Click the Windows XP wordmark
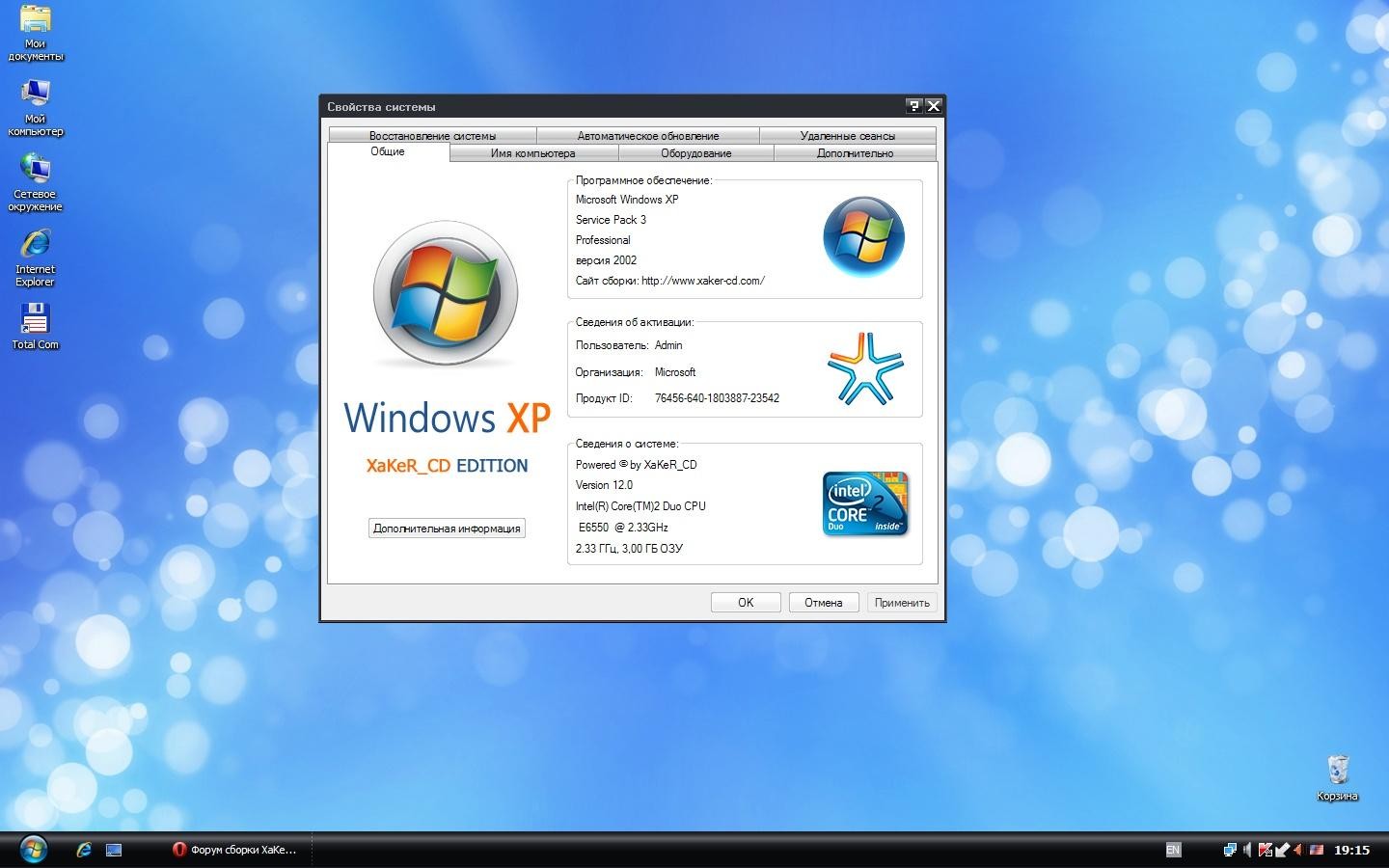The width and height of the screenshot is (1389, 868). pyautogui.click(x=447, y=418)
